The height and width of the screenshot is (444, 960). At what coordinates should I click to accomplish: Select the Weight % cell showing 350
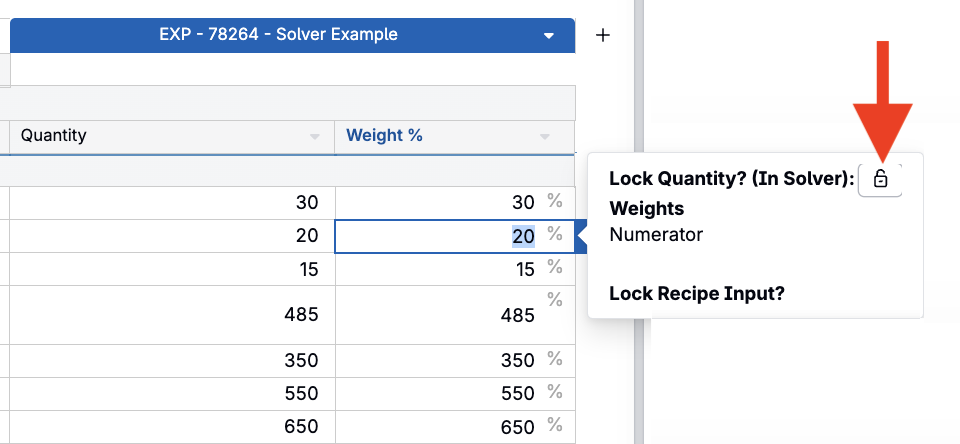point(455,361)
